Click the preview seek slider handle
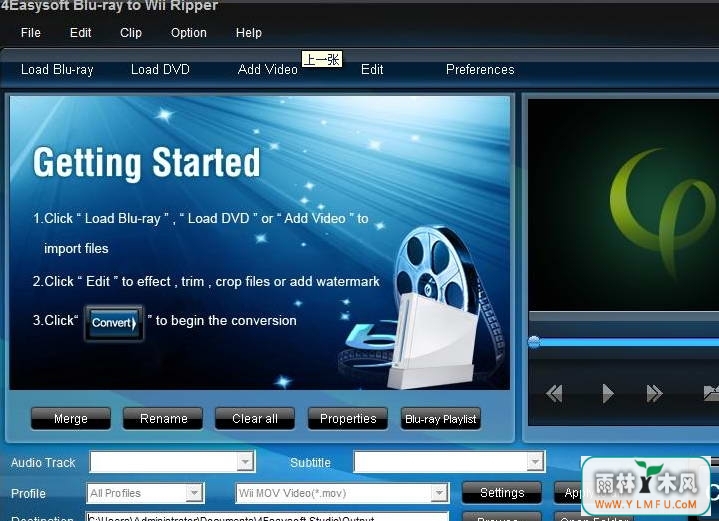Screen dimensions: 719x521 tap(534, 342)
